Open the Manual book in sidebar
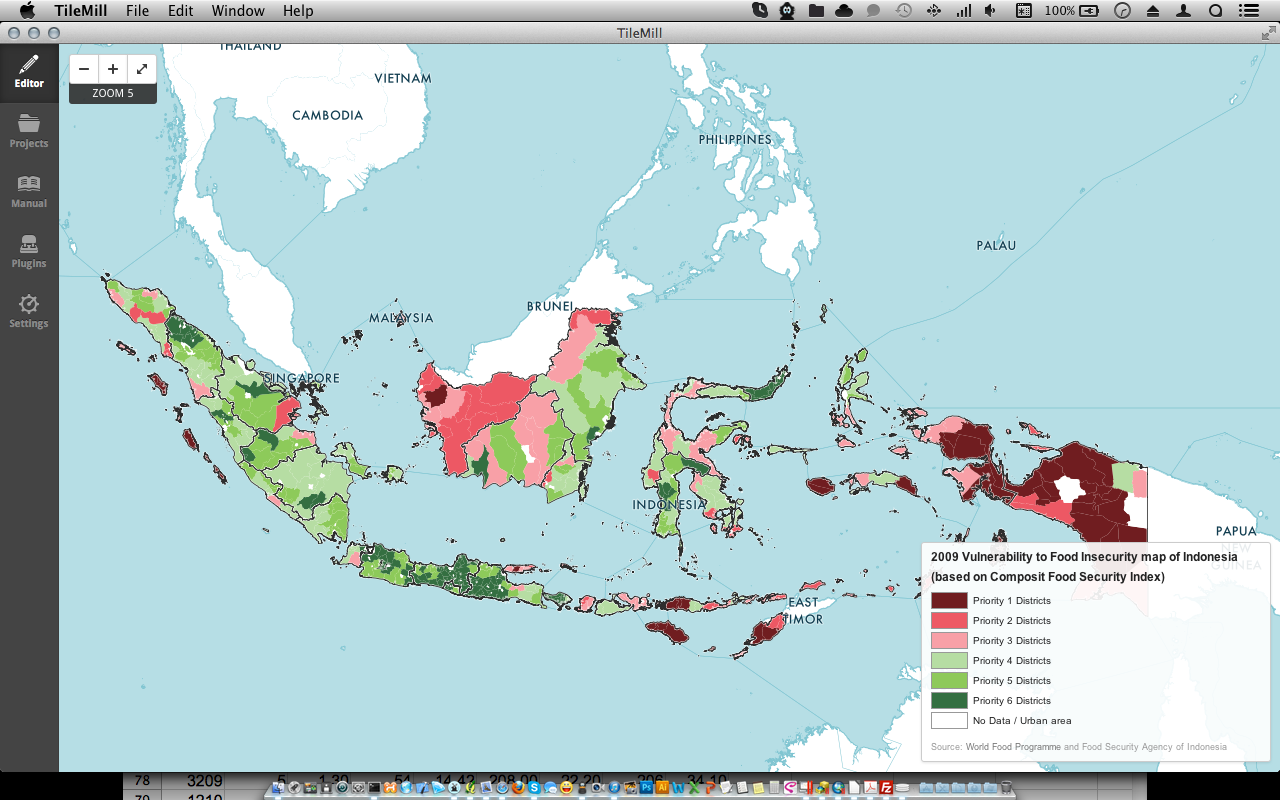The image size is (1280, 800). point(29,192)
